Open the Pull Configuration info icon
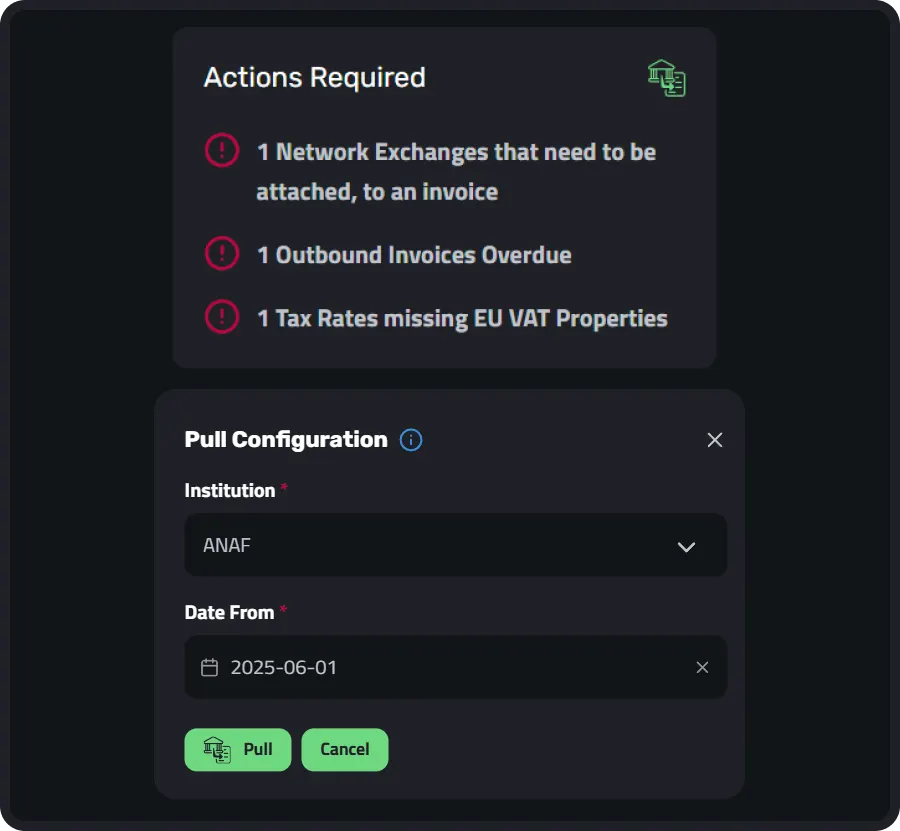 (411, 440)
